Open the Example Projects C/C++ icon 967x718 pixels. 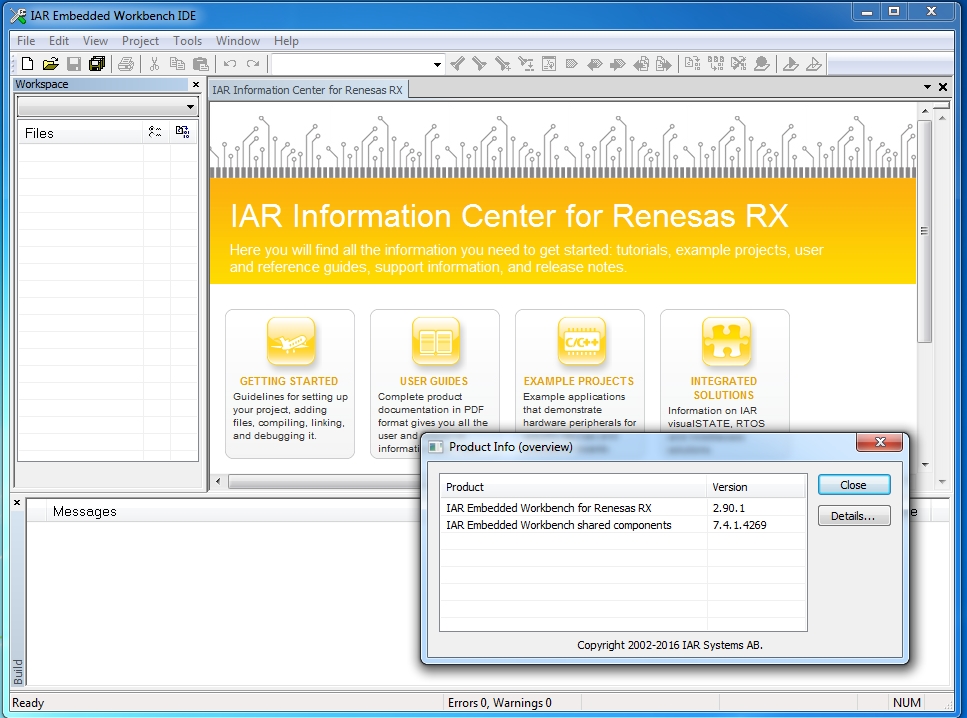tap(581, 341)
